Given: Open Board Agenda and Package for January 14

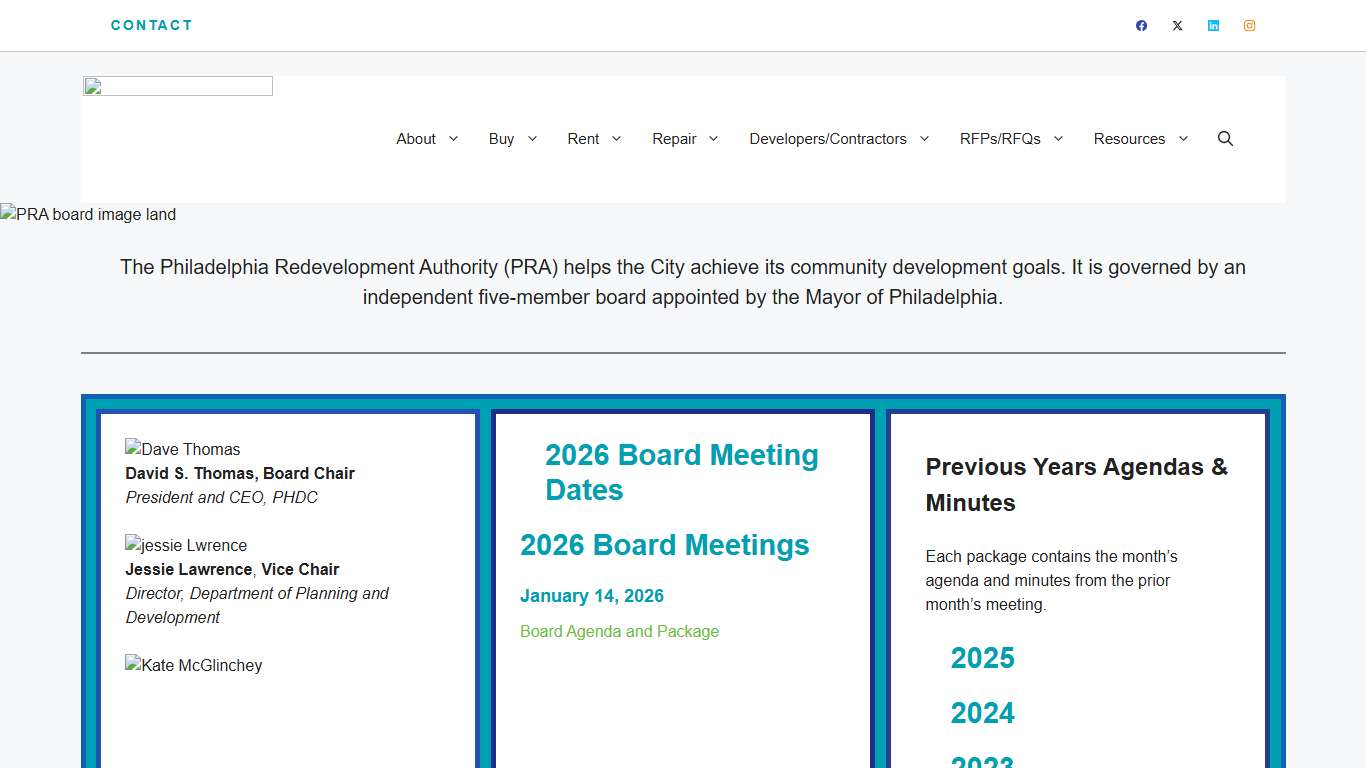Looking at the screenshot, I should 619,631.
